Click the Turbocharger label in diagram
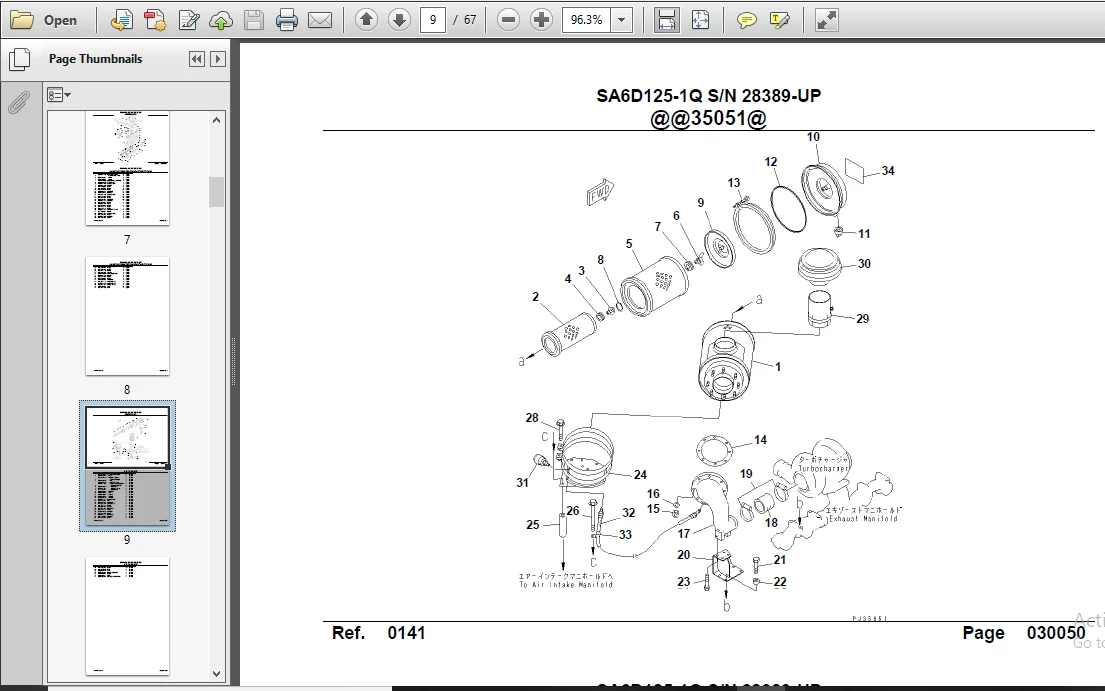Image resolution: width=1105 pixels, height=691 pixels. point(823,468)
